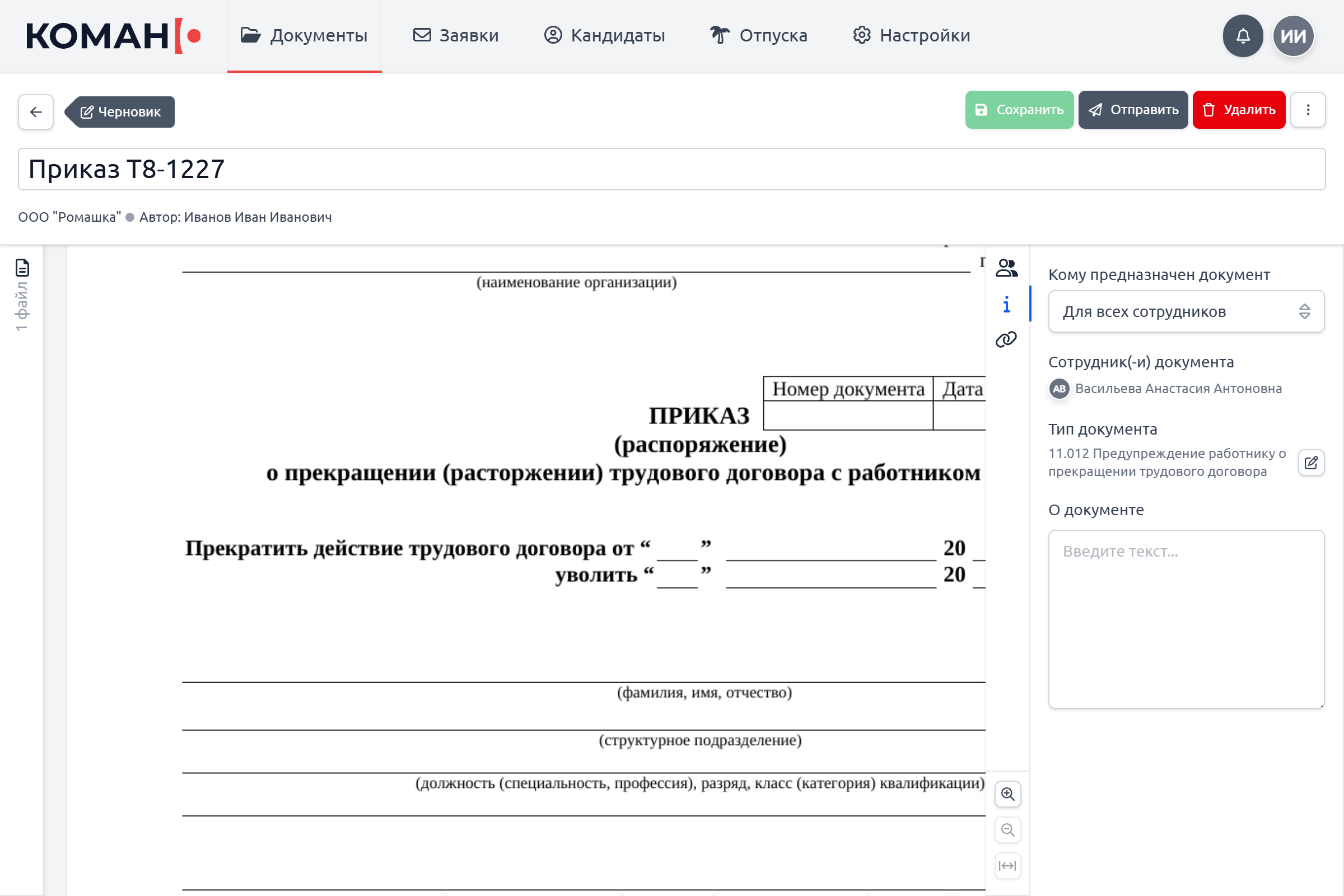Switch to the info panel icon
Screen dimensions: 1344x896
point(1006,305)
